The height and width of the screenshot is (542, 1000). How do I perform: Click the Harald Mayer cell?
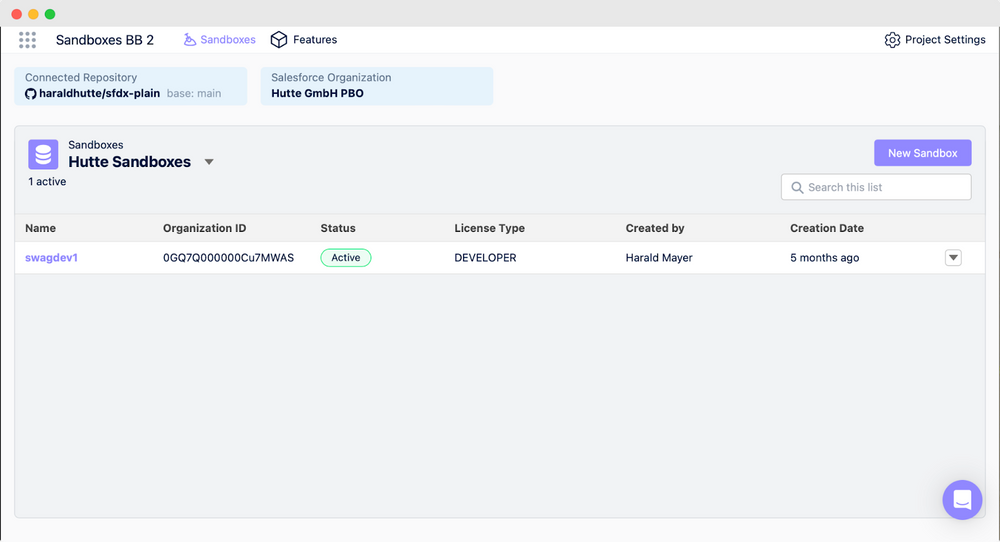659,258
